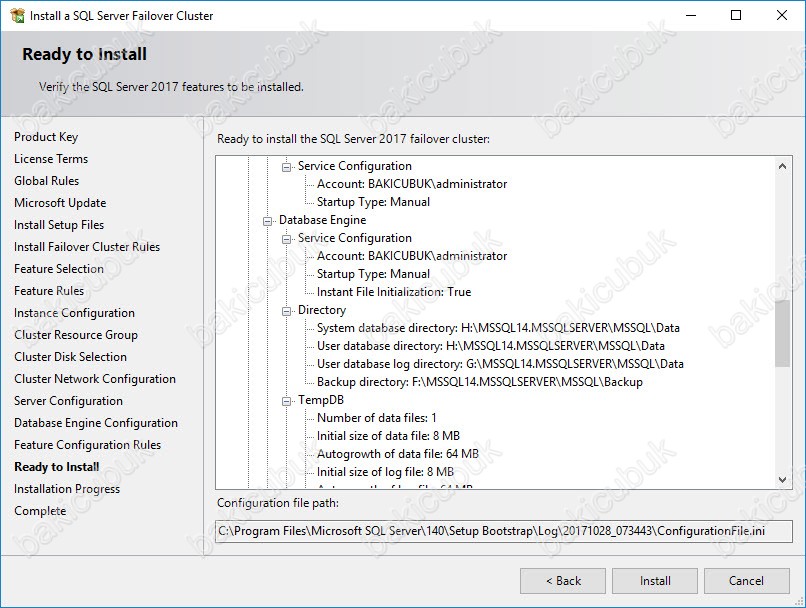Select the Product Key step
Viewport: 806px width, 608px height.
46,137
